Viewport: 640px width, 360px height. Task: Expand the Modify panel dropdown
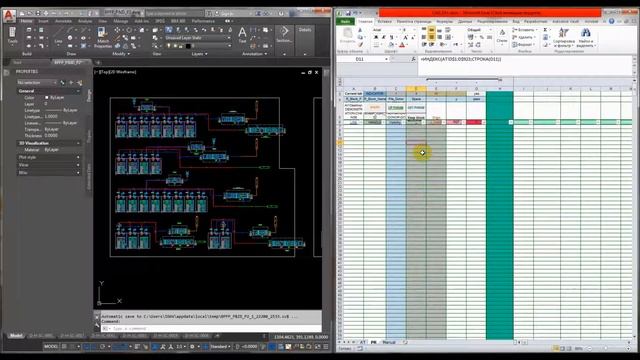pyautogui.click(x=121, y=53)
